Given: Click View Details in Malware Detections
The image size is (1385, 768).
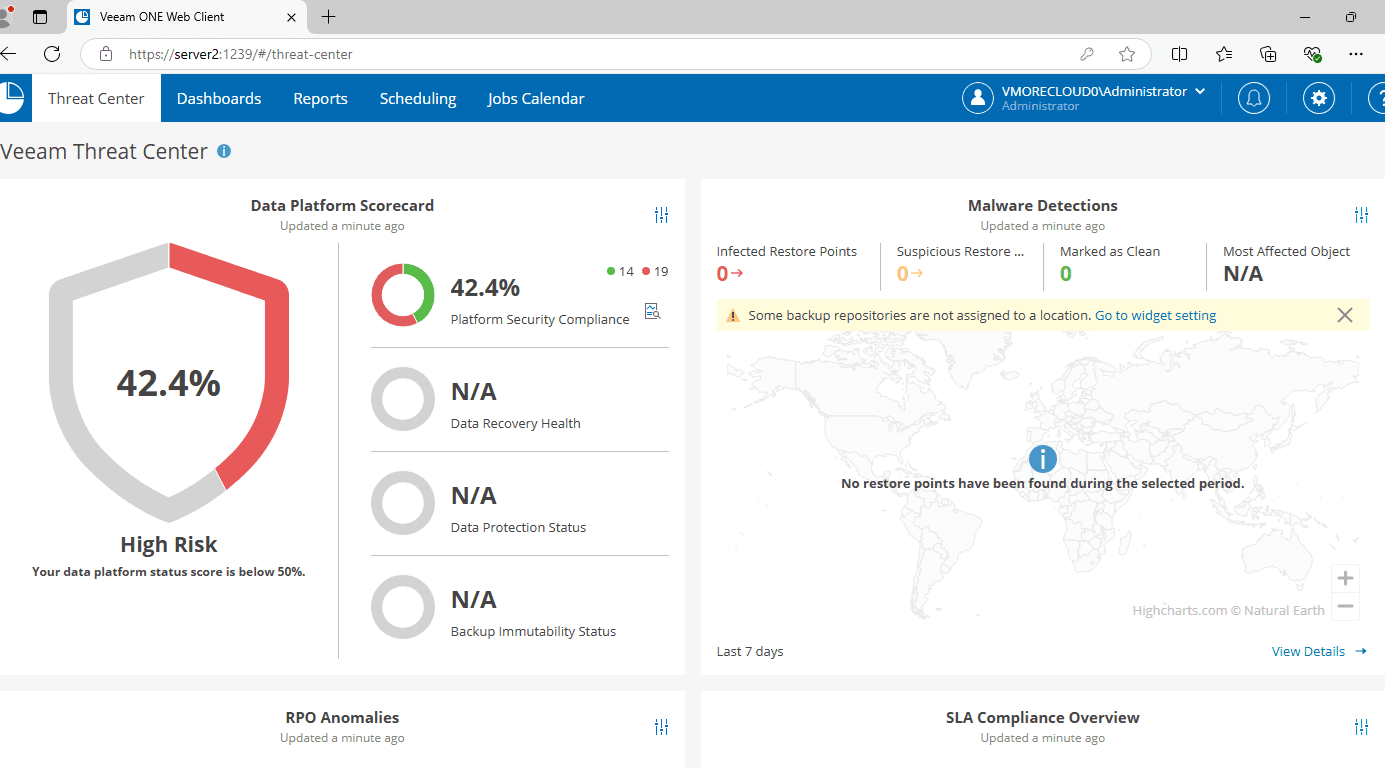Looking at the screenshot, I should click(1308, 651).
